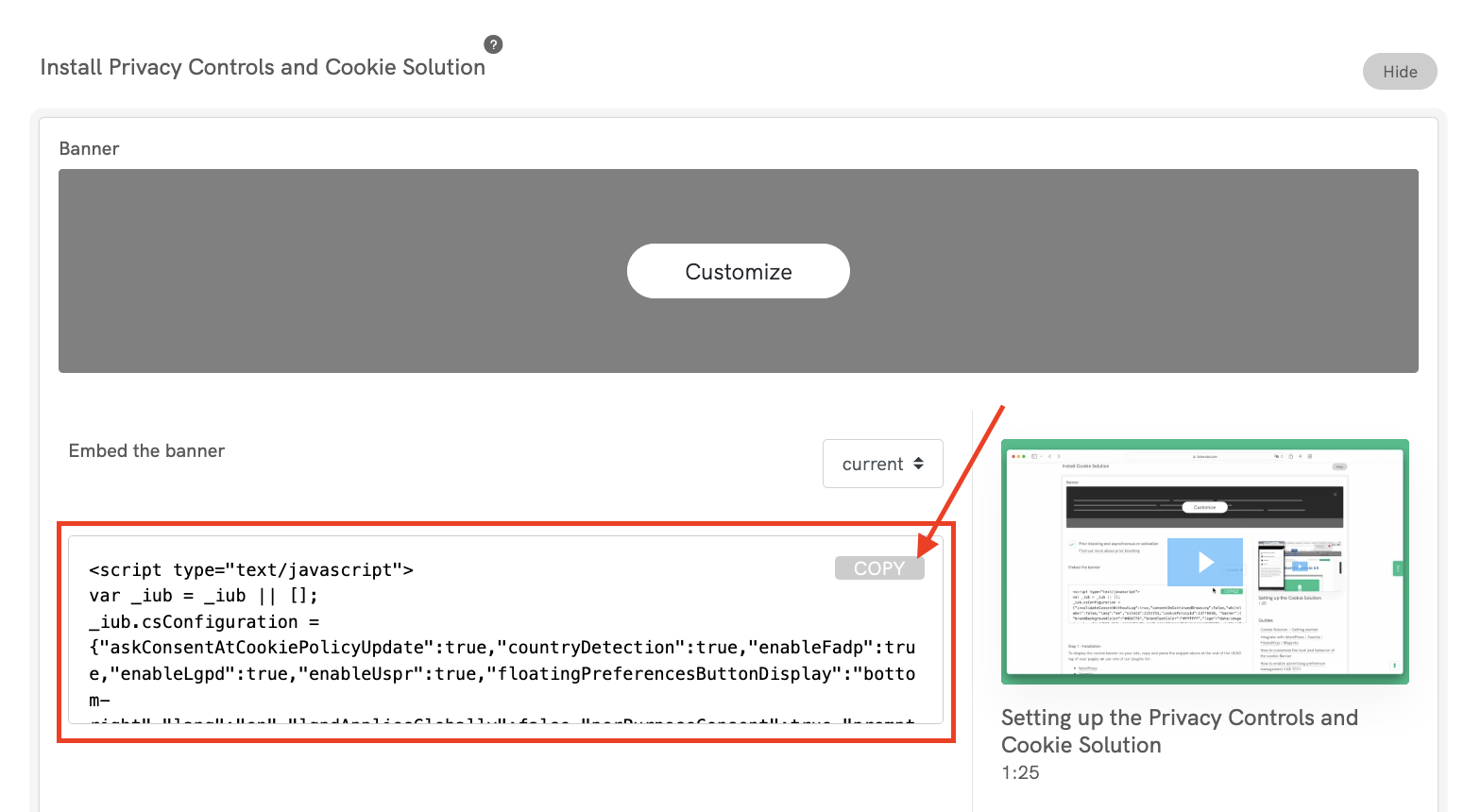Click the 'Banner' section label

pyautogui.click(x=89, y=149)
